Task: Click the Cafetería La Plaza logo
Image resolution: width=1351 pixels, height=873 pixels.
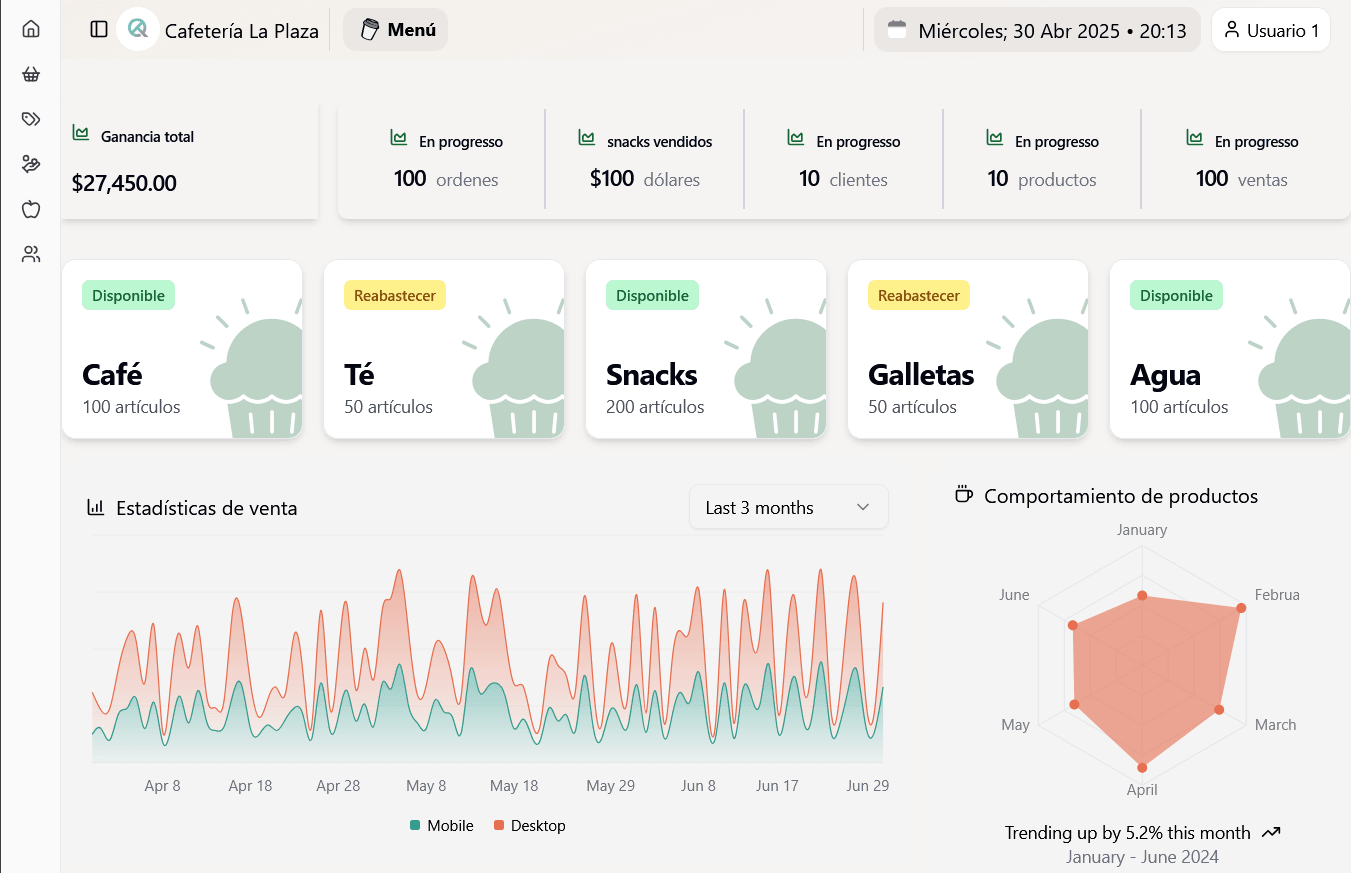Action: 138,29
